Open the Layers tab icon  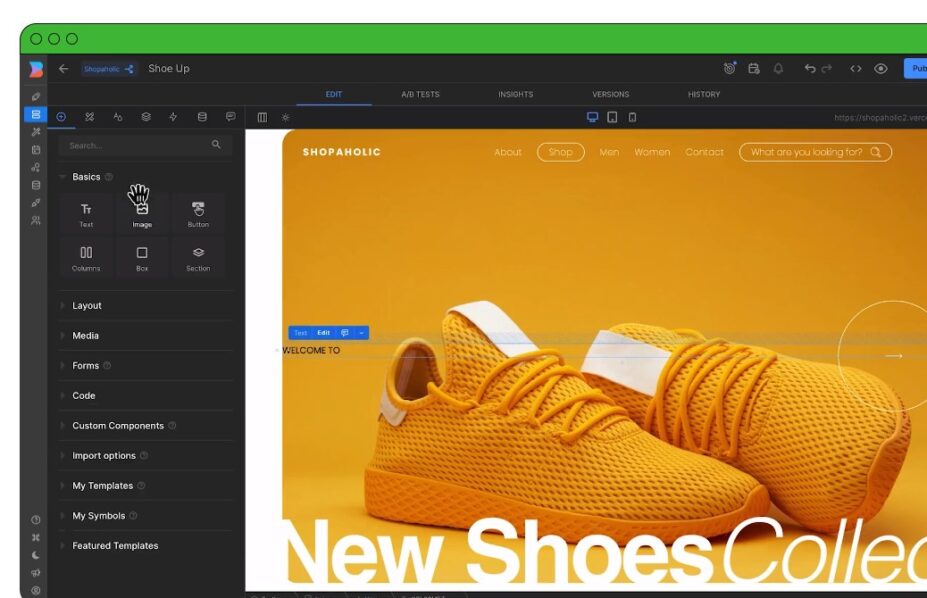click(146, 117)
